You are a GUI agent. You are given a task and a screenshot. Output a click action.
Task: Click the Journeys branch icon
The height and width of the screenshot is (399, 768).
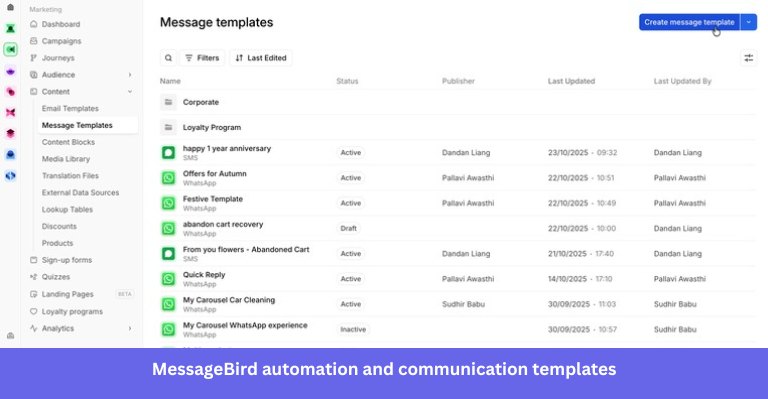[33, 58]
